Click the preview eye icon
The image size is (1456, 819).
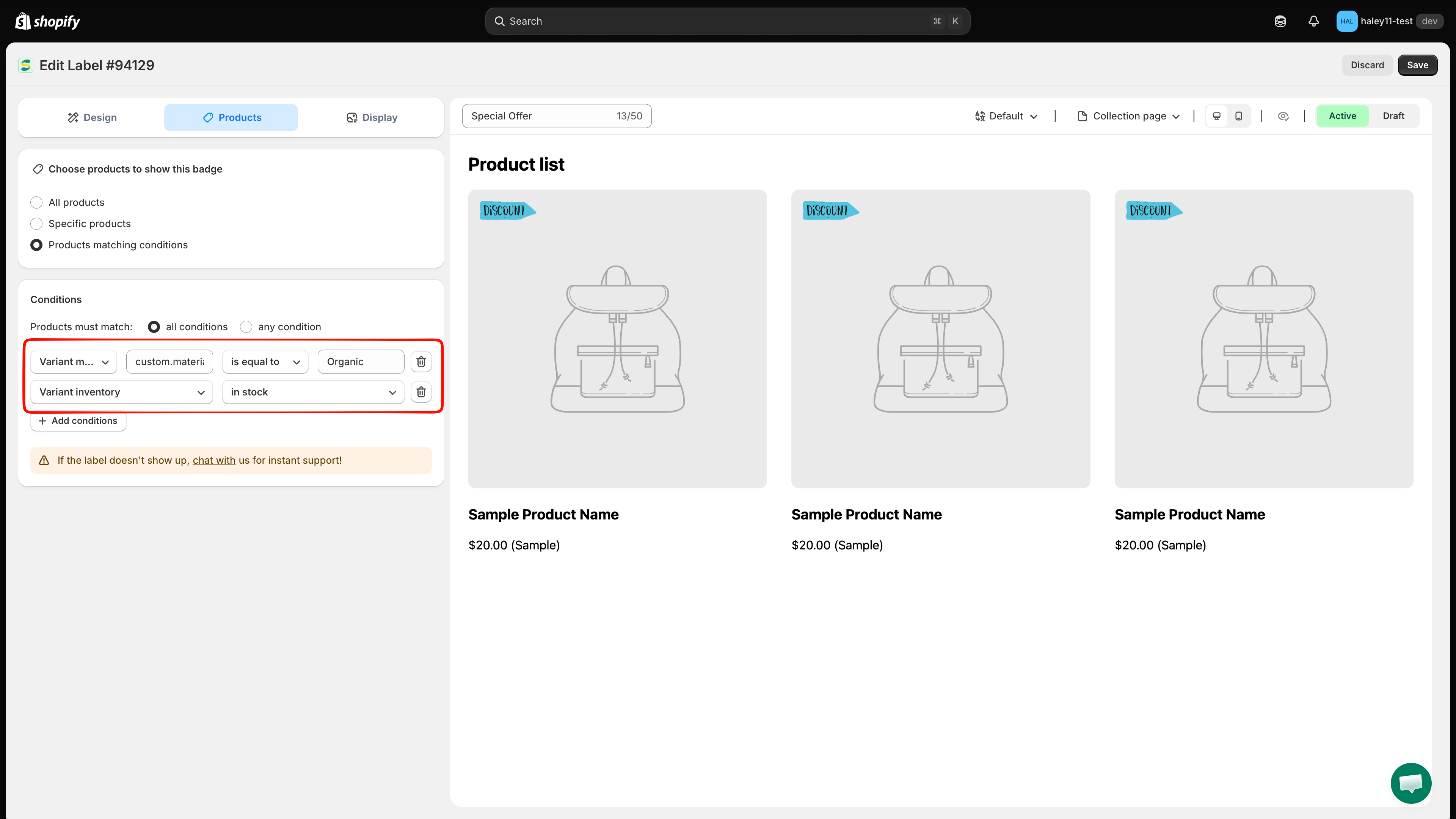(x=1283, y=116)
